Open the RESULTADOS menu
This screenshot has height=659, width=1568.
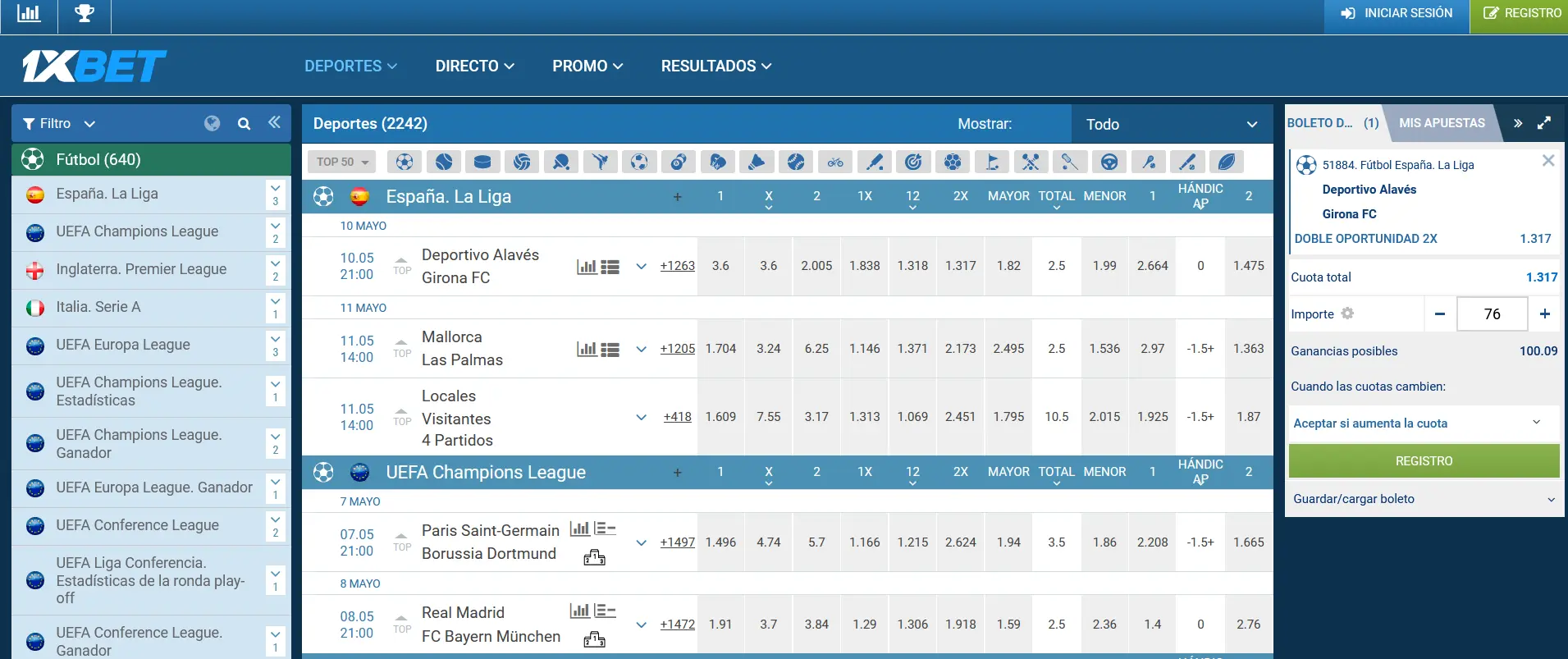[x=716, y=66]
